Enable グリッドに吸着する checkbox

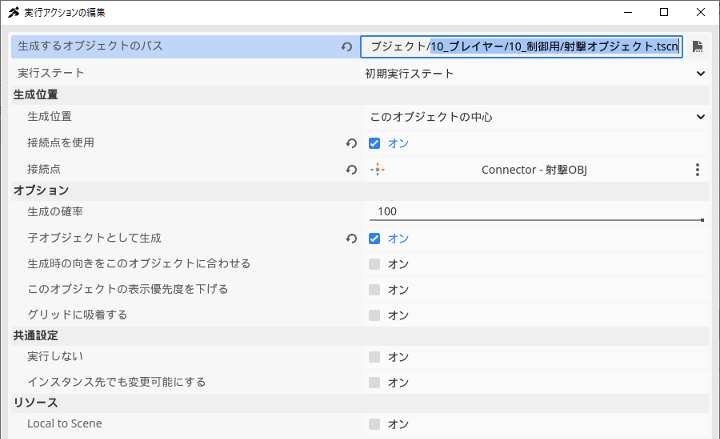[x=374, y=315]
